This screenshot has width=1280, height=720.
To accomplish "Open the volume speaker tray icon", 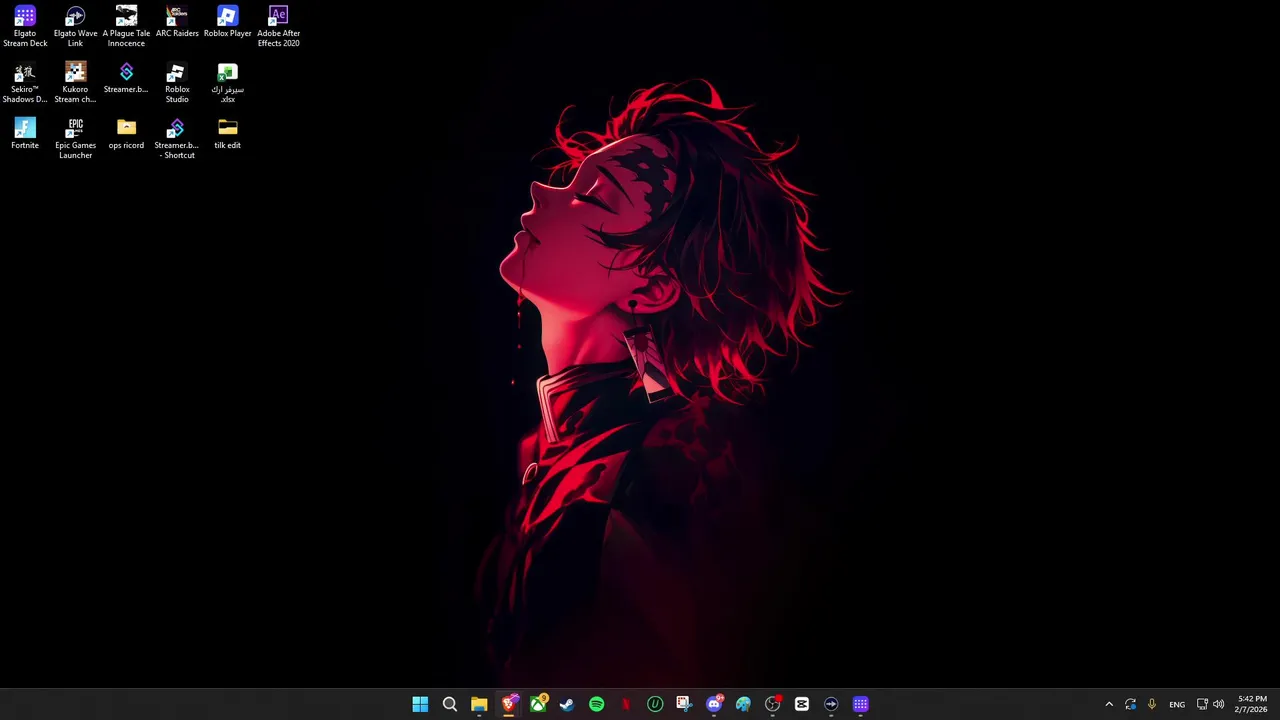I will click(1218, 704).
